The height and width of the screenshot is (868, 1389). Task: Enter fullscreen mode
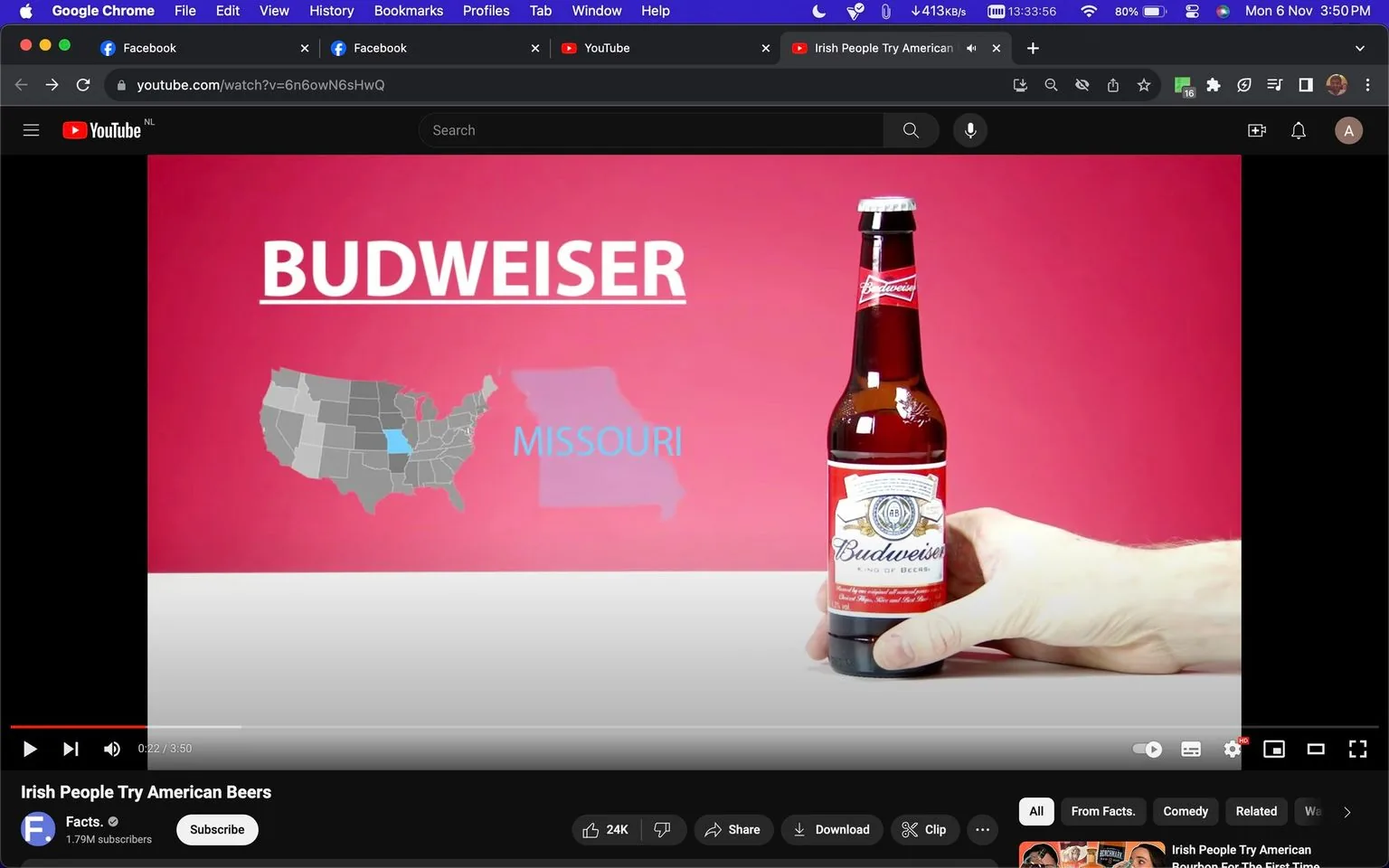1357,749
